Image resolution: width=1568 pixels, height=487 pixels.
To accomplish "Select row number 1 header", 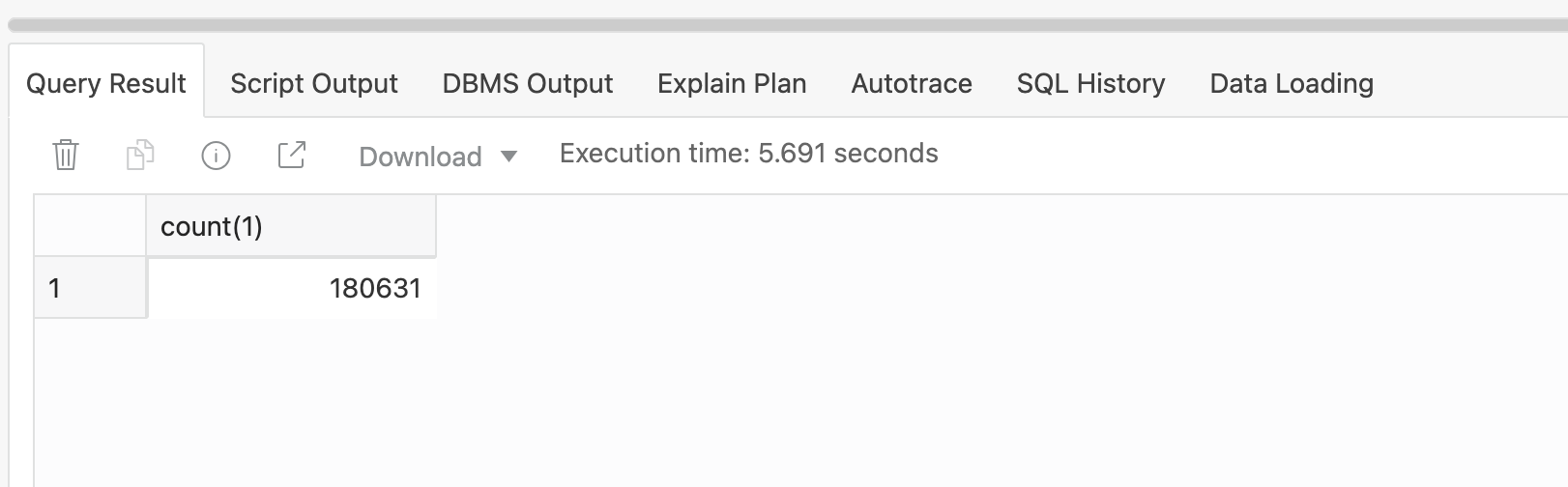I will click(x=90, y=288).
